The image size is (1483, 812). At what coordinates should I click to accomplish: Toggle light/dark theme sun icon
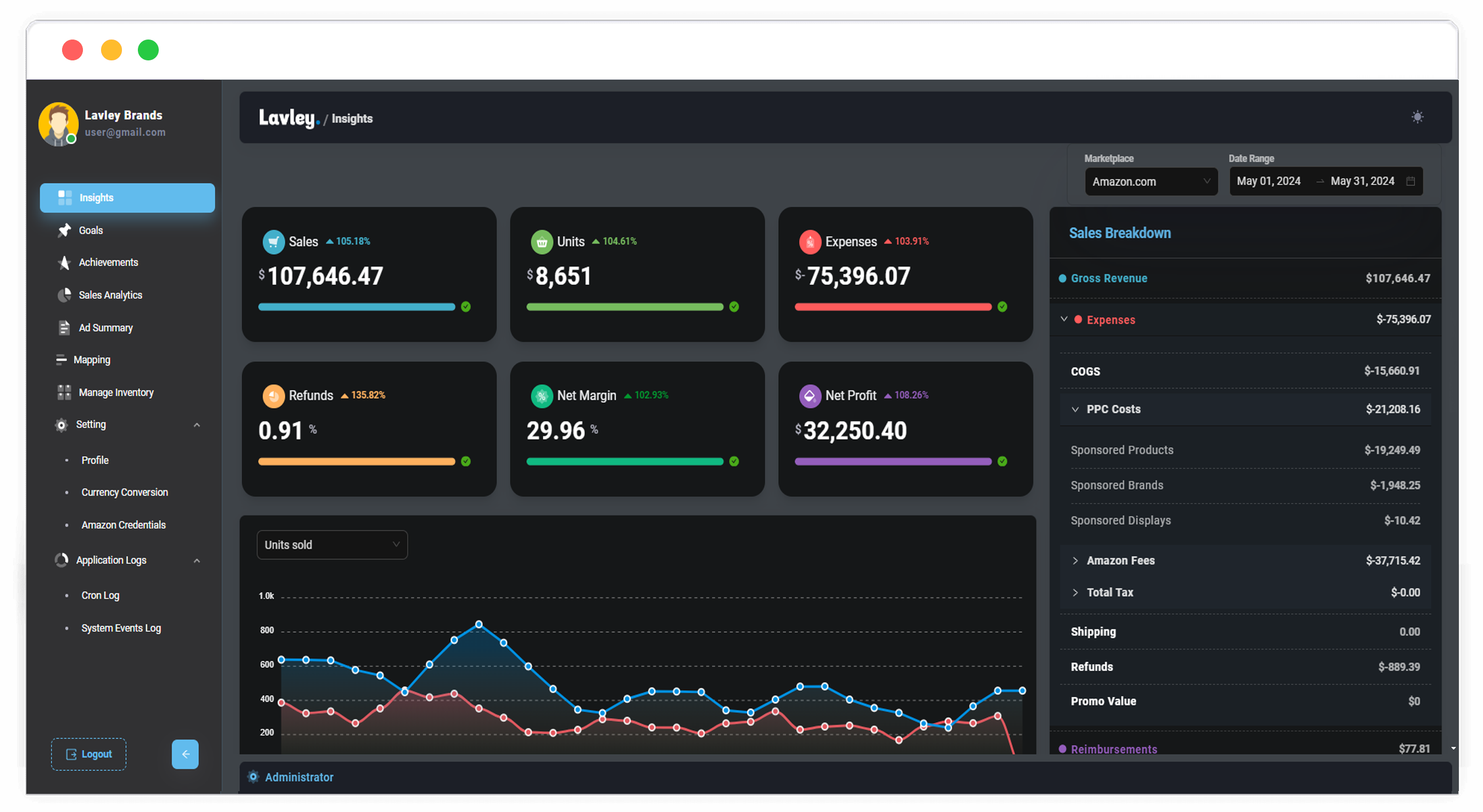coord(1418,117)
